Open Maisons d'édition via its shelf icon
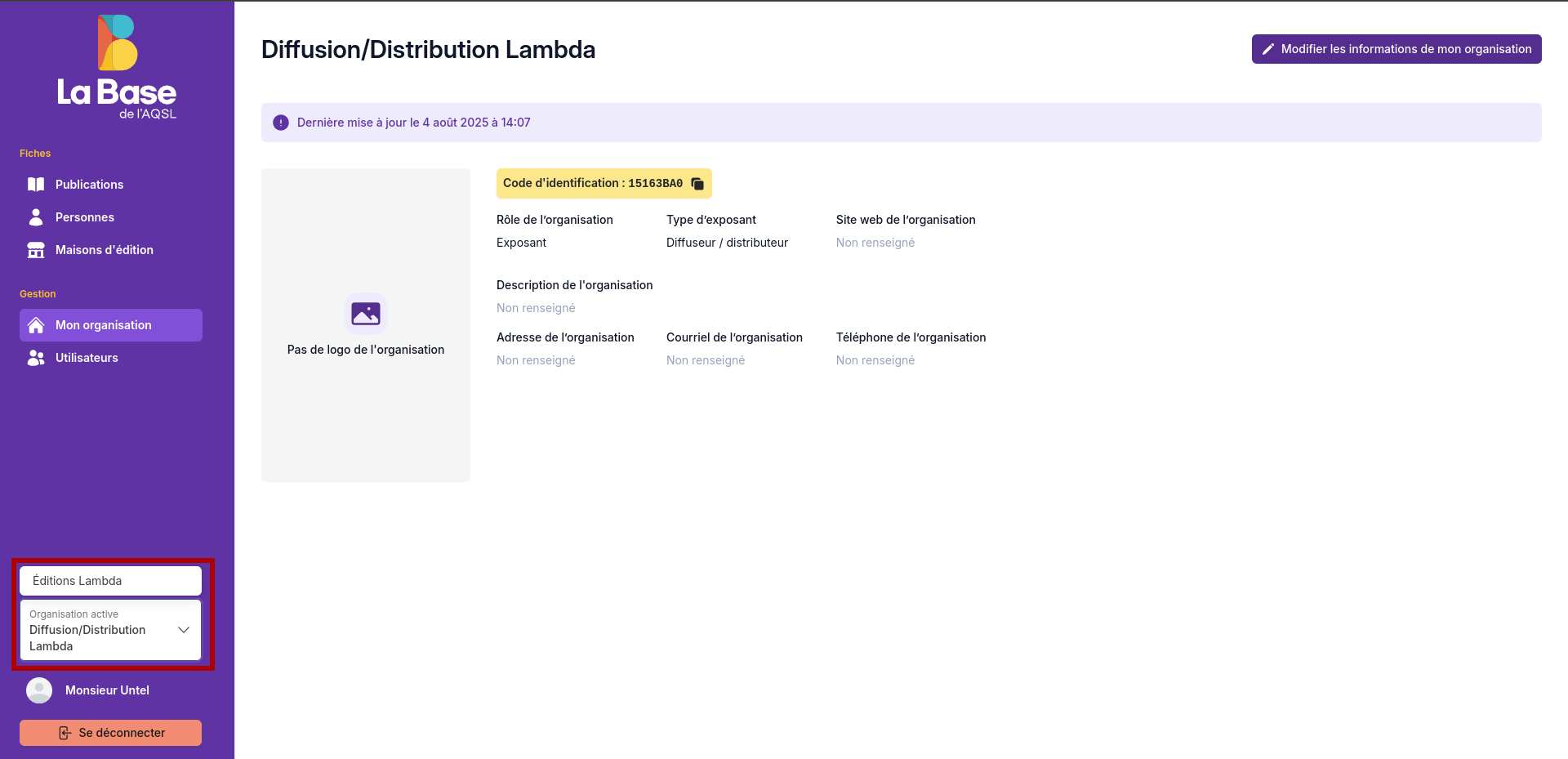Viewport: 1568px width, 759px height. [x=36, y=249]
